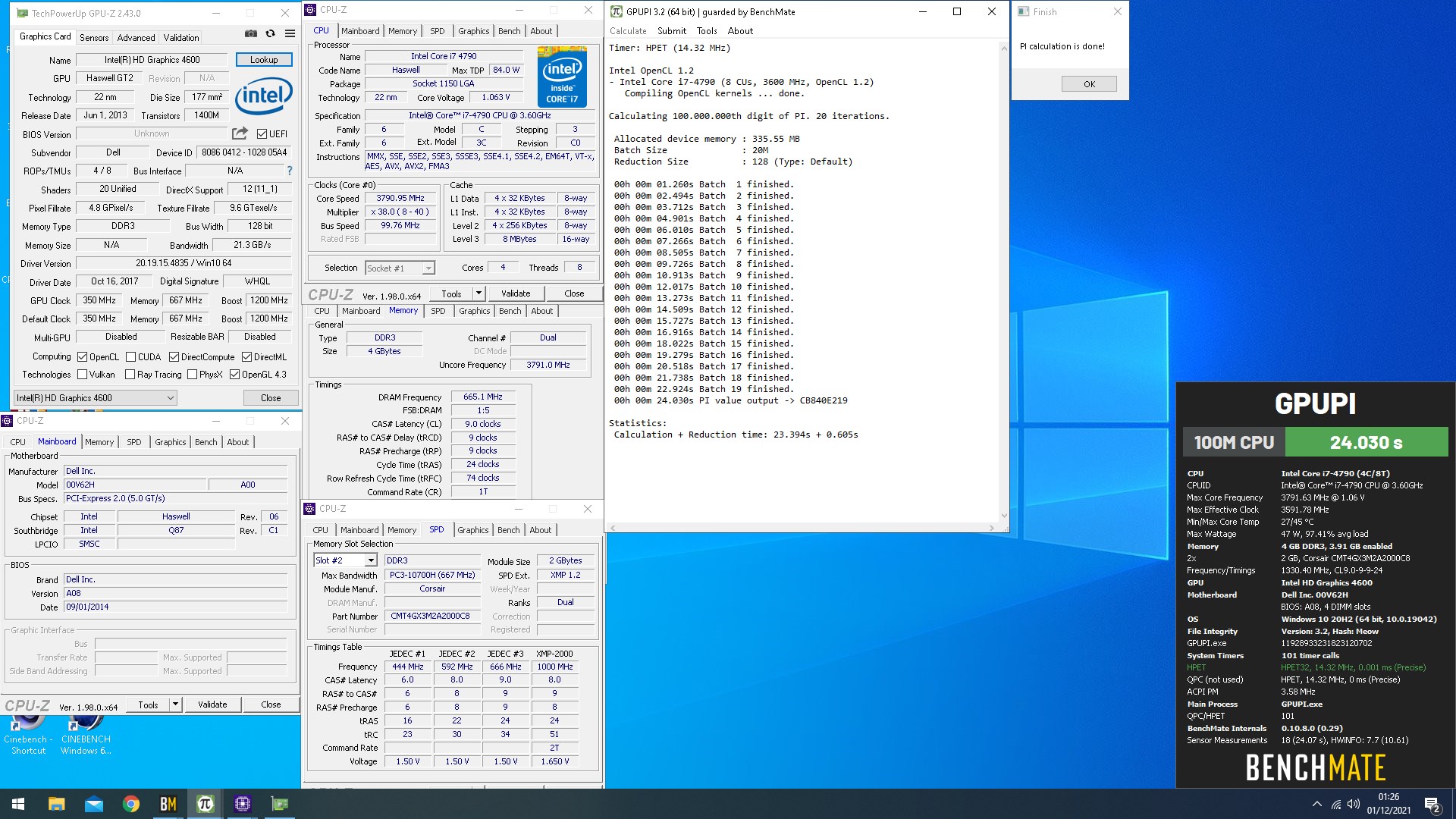
Task: Open the Tools menu in GPUPI
Action: pos(707,31)
